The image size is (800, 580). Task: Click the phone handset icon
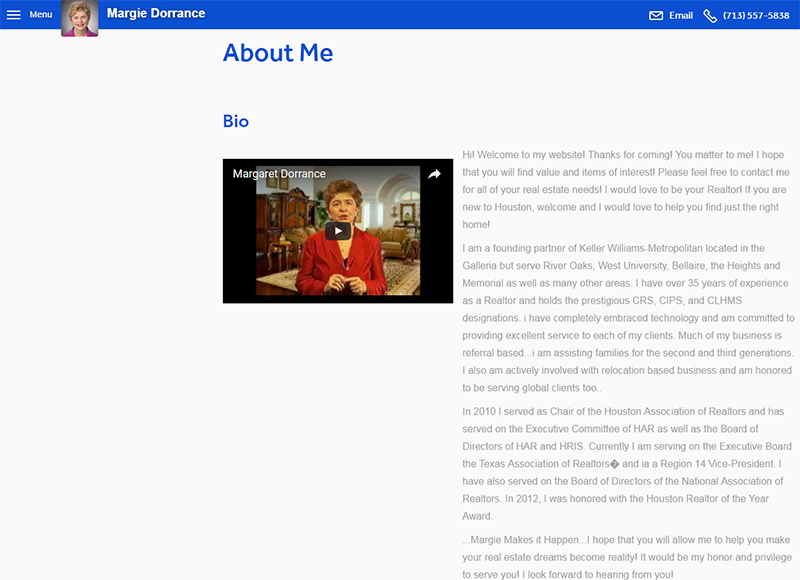[710, 16]
